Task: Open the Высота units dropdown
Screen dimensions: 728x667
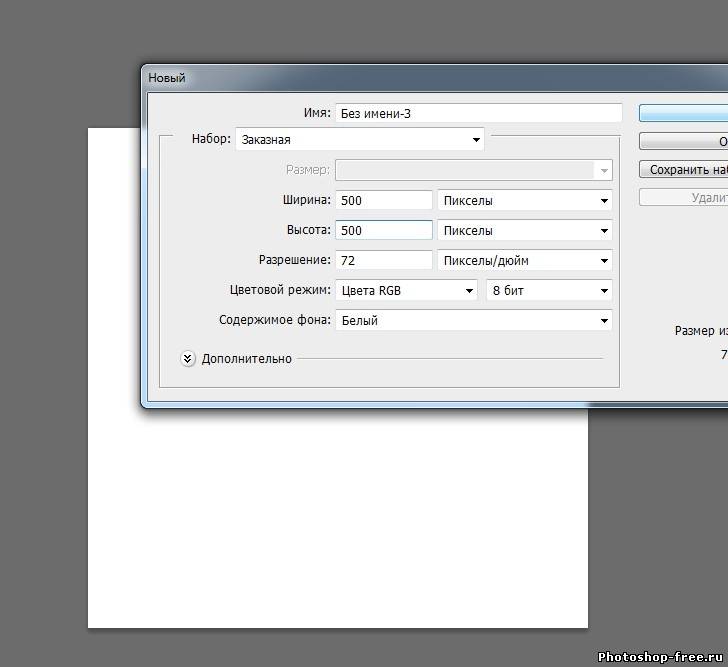Action: coord(525,231)
